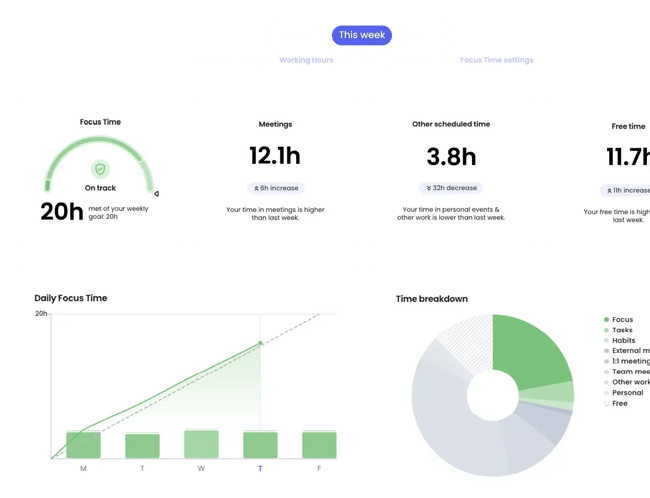Click the hatched Free legend marker
This screenshot has height=498, width=650.
[x=606, y=403]
